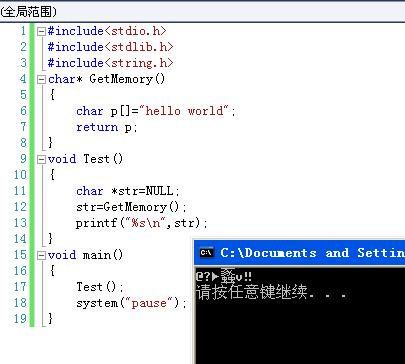405x364 pixels.
Task: Click the console window cmd icon
Action: 206,252
